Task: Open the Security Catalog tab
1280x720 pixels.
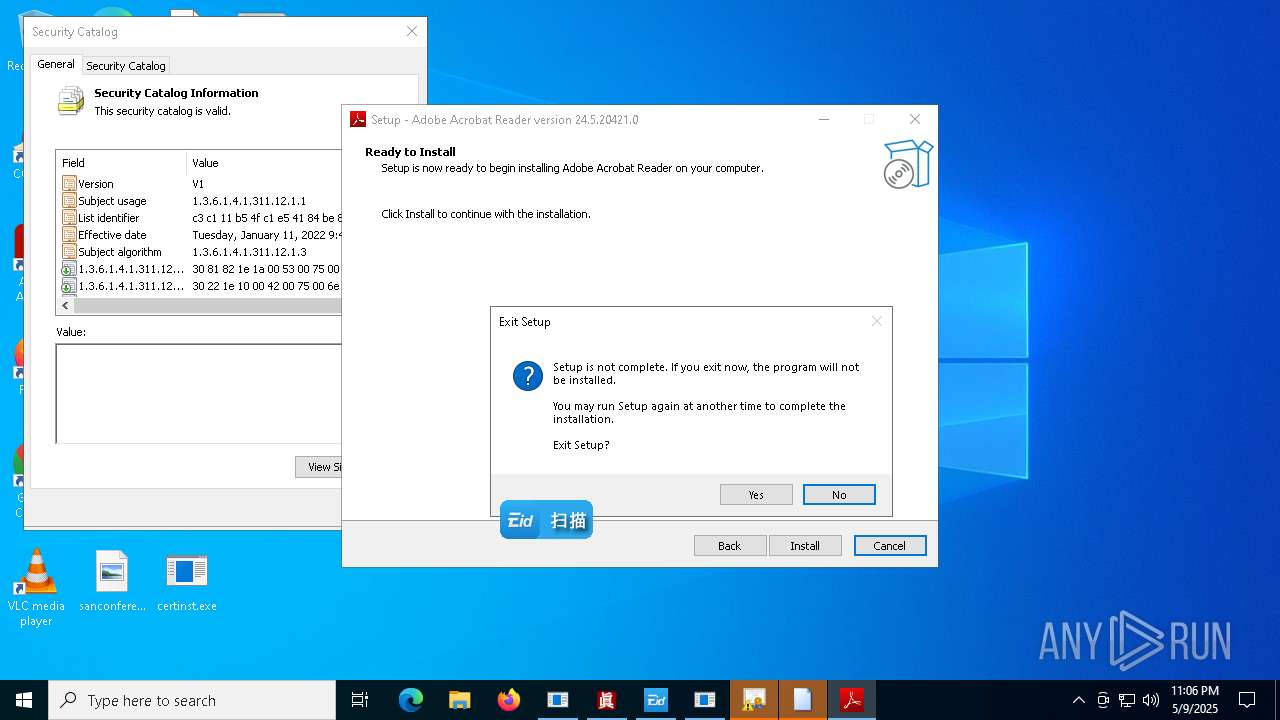Action: pos(126,66)
